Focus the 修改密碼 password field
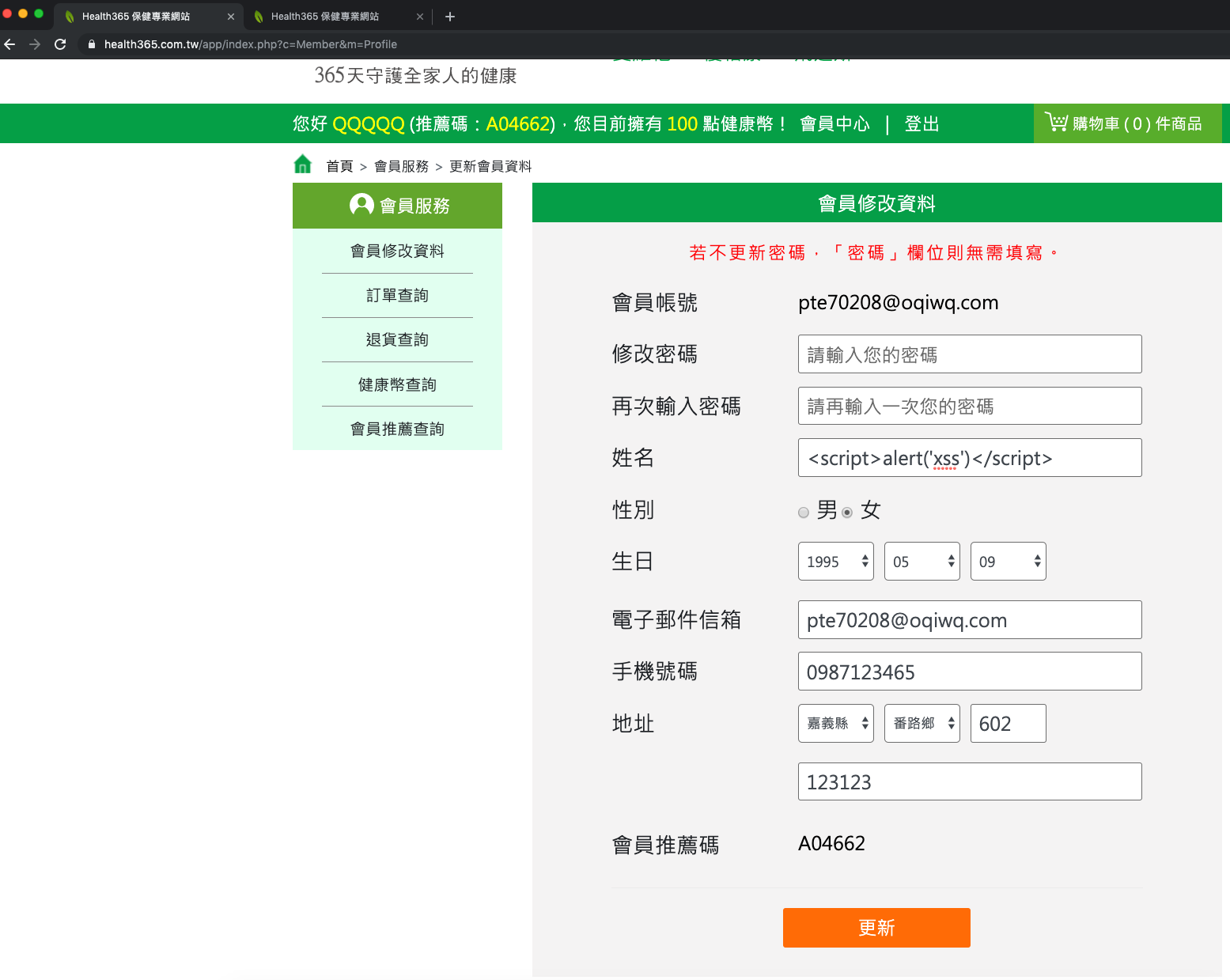The width and height of the screenshot is (1230, 980). pos(970,354)
